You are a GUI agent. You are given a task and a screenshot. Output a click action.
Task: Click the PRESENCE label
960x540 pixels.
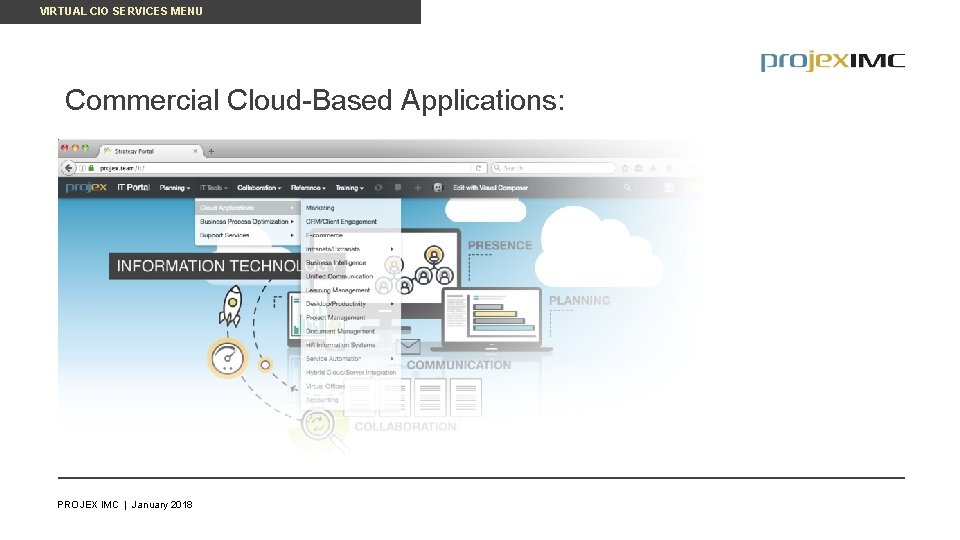[500, 246]
